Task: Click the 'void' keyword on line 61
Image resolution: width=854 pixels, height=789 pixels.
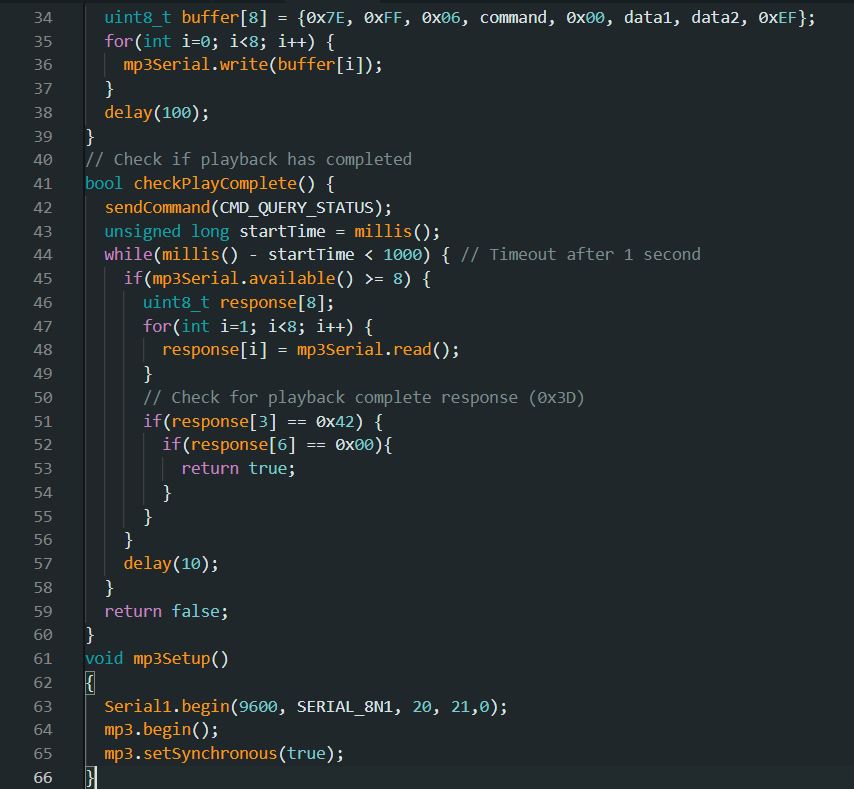Action: click(x=103, y=658)
